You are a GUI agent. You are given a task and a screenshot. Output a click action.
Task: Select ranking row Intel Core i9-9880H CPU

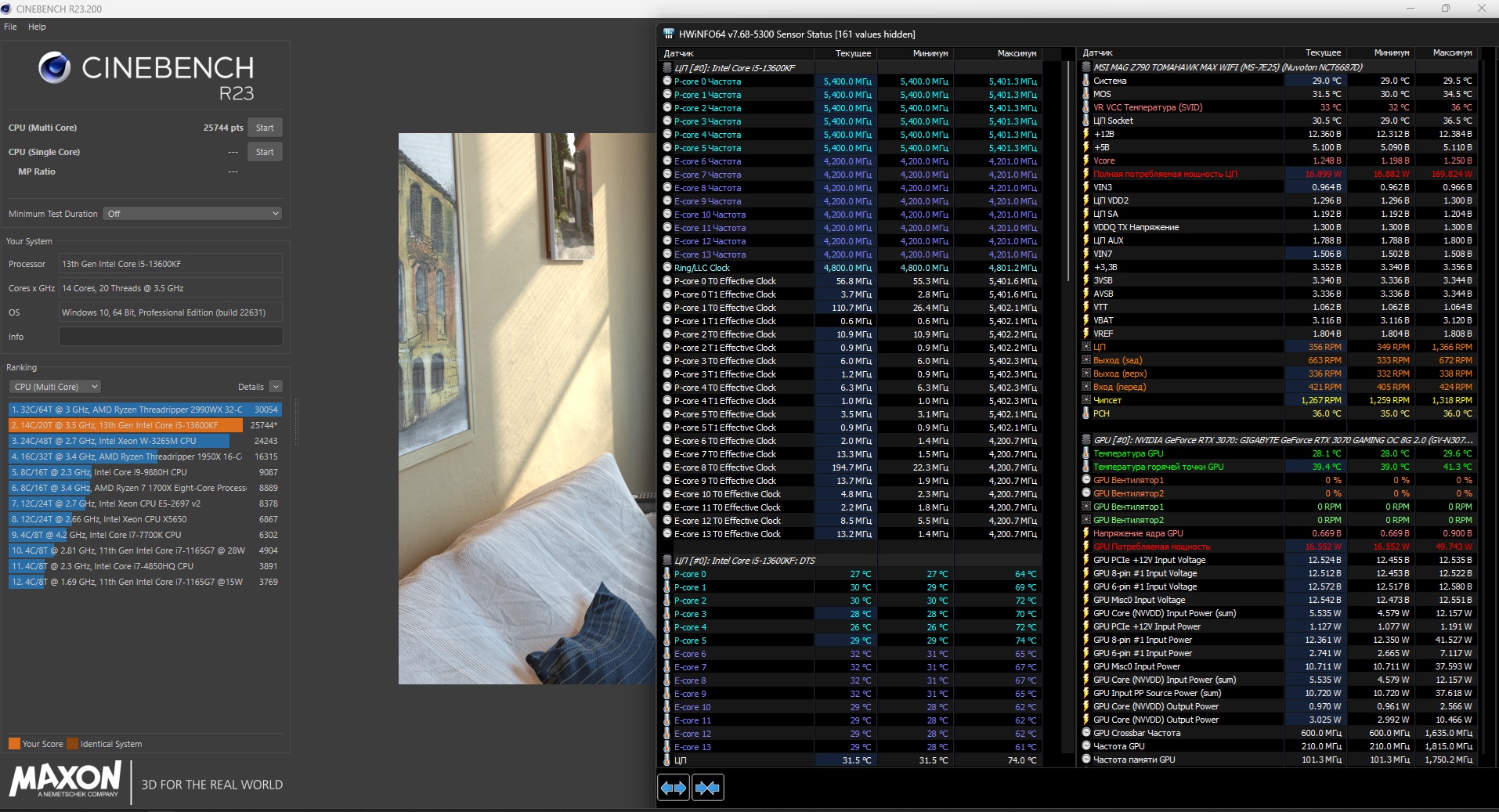tap(145, 472)
